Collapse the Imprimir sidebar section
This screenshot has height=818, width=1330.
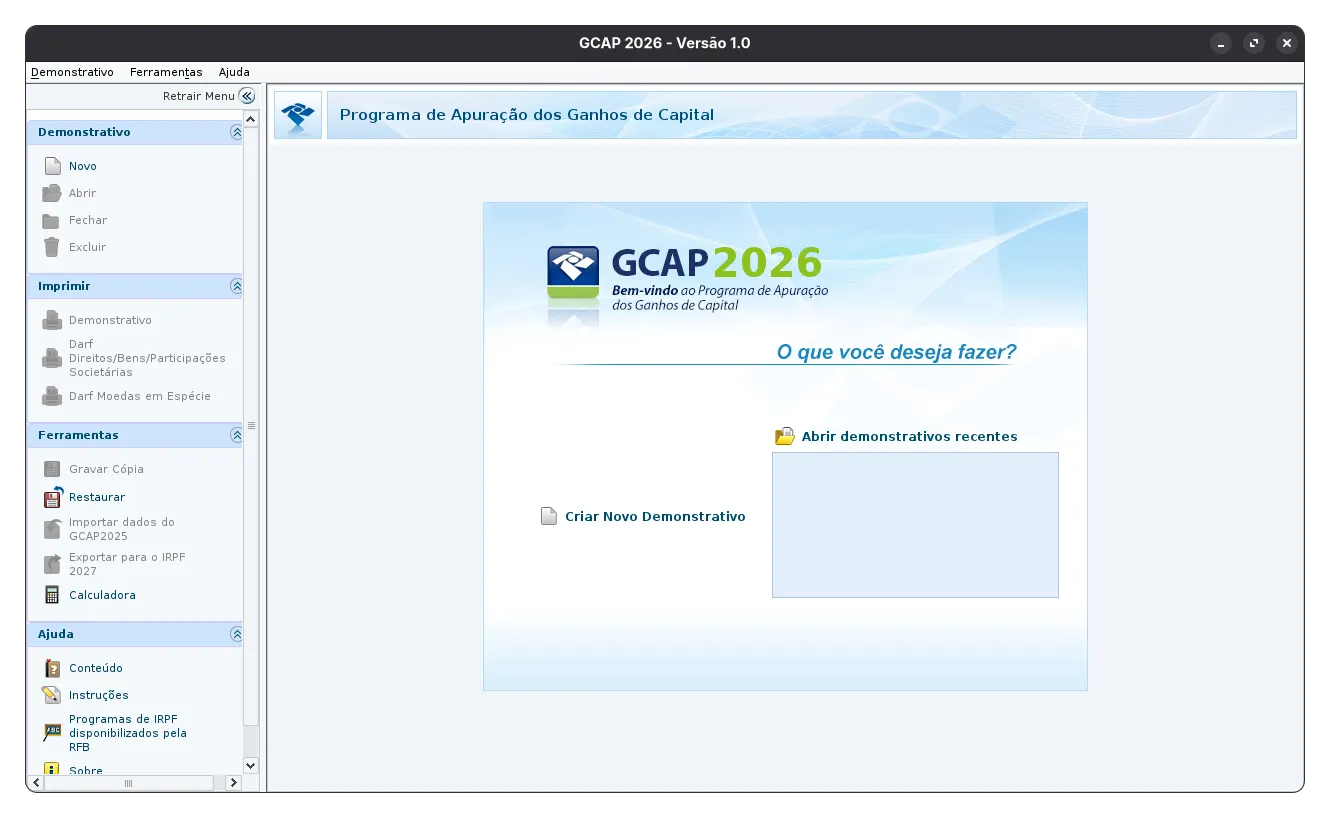pyautogui.click(x=237, y=286)
